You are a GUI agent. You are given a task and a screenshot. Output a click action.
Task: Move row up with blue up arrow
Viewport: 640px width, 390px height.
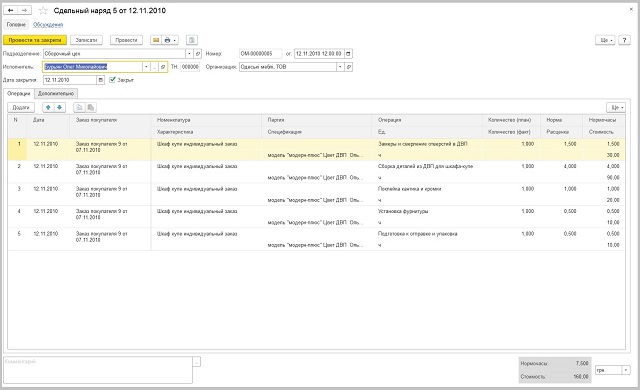(x=48, y=107)
